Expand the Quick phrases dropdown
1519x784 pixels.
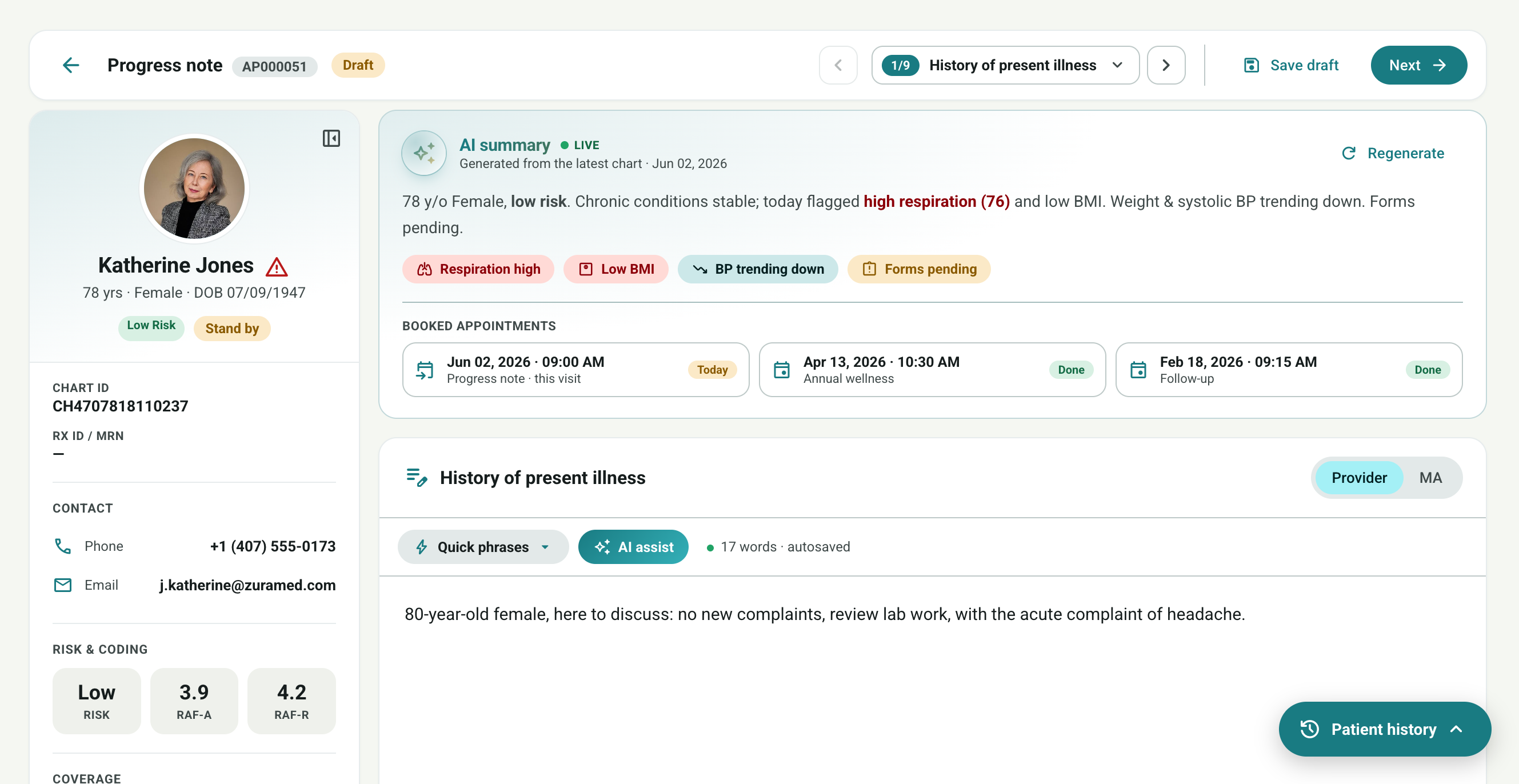point(483,547)
